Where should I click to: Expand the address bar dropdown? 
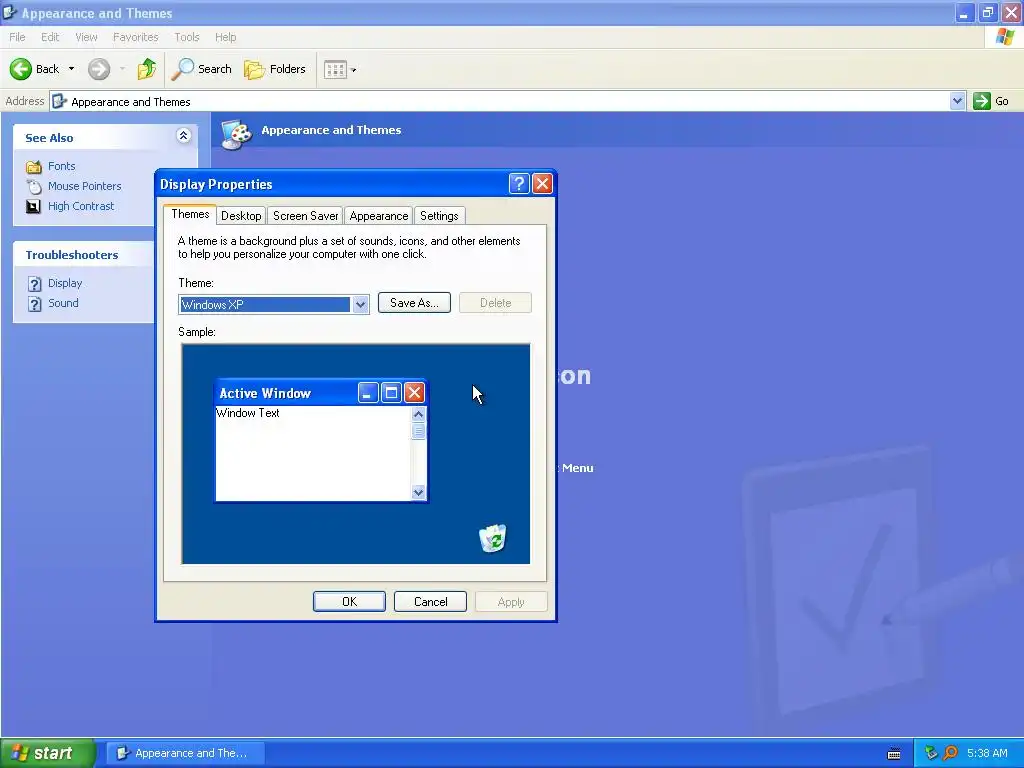pos(957,101)
